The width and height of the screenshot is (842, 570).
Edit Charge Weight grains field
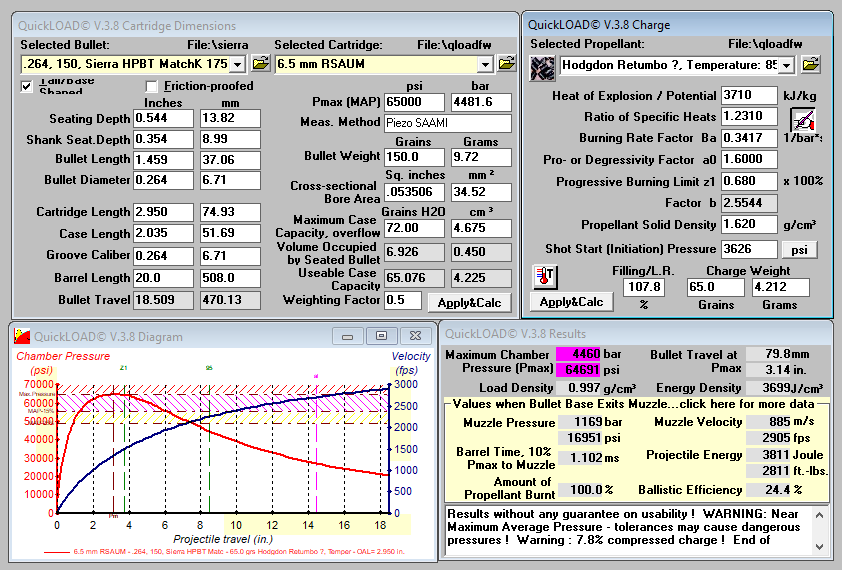point(716,287)
